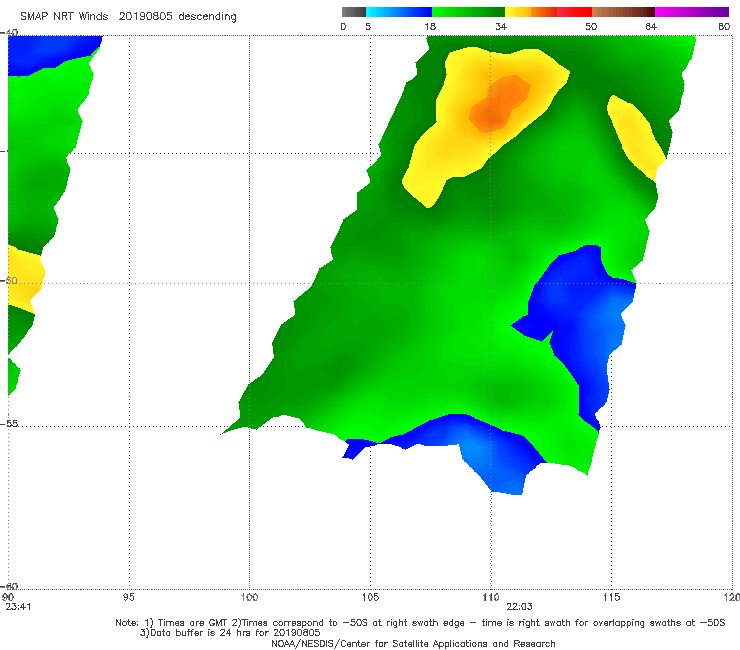This screenshot has width=740, height=650.
Task: Click the longitude label '95'
Action: point(128,597)
